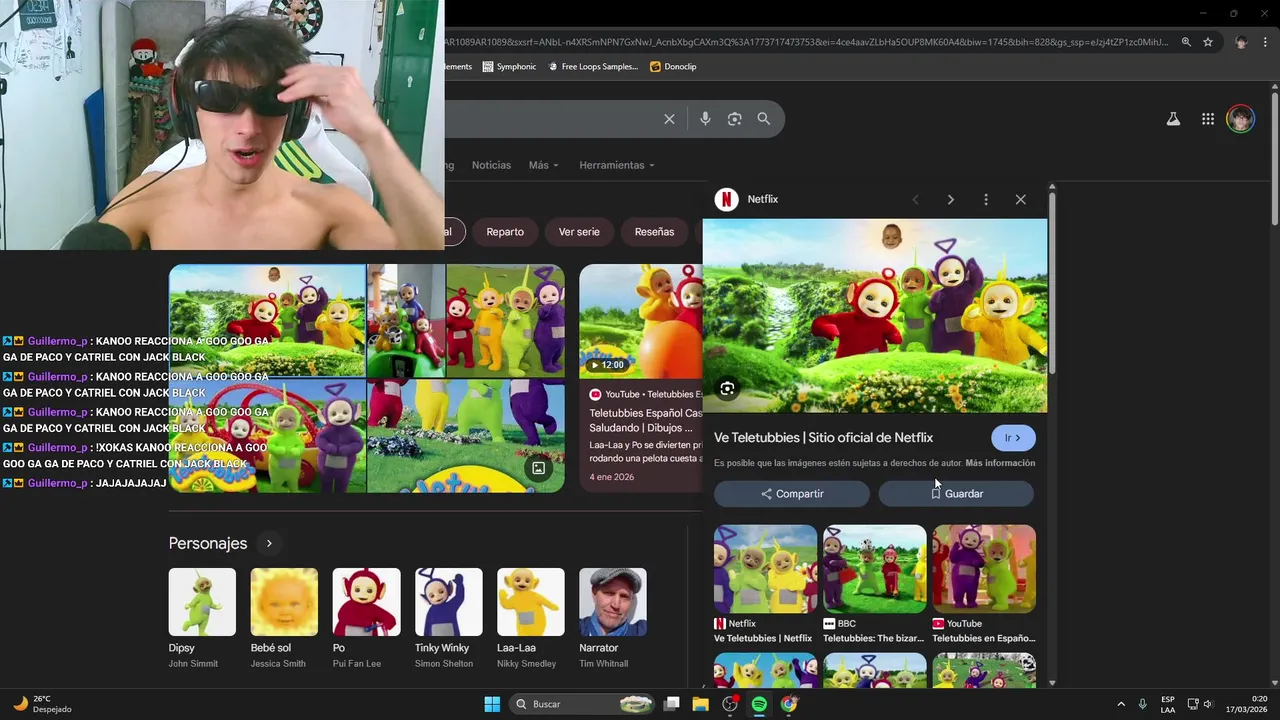Click the Ir button to visit Netflix
The width and height of the screenshot is (1280, 720).
pyautogui.click(x=1013, y=438)
